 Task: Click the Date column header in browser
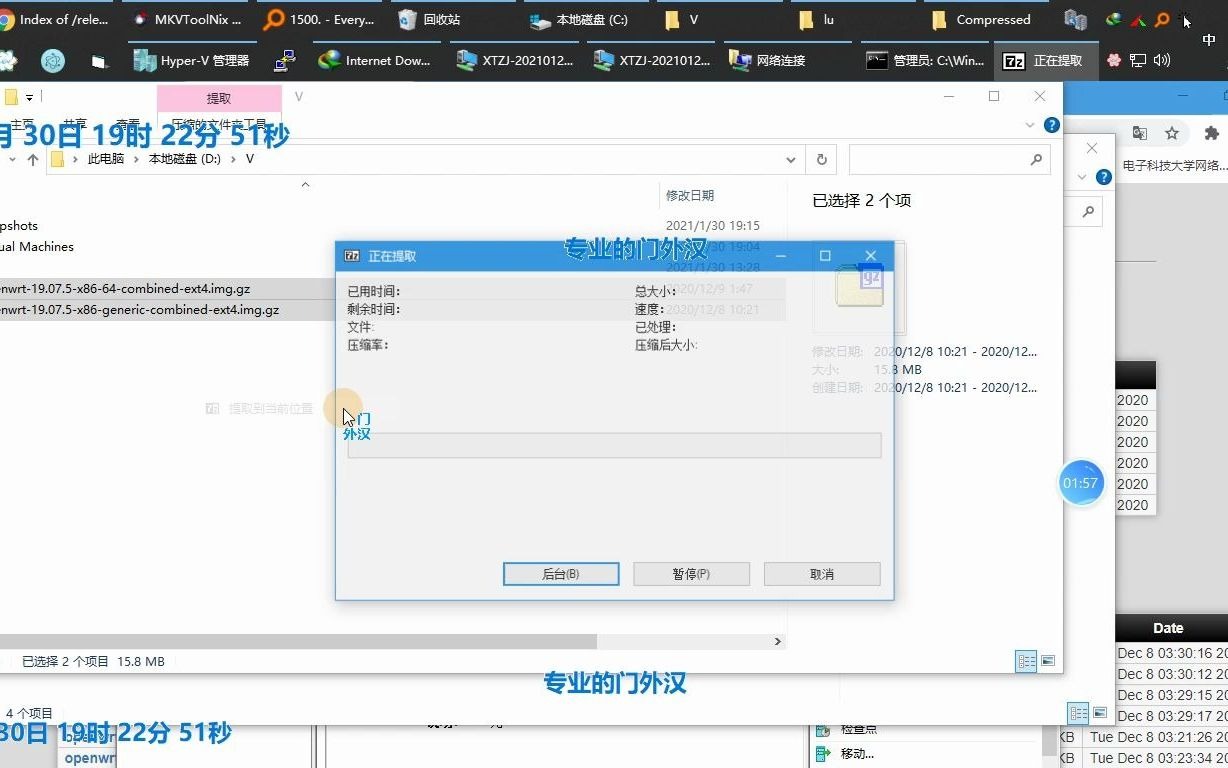pyautogui.click(x=1168, y=628)
